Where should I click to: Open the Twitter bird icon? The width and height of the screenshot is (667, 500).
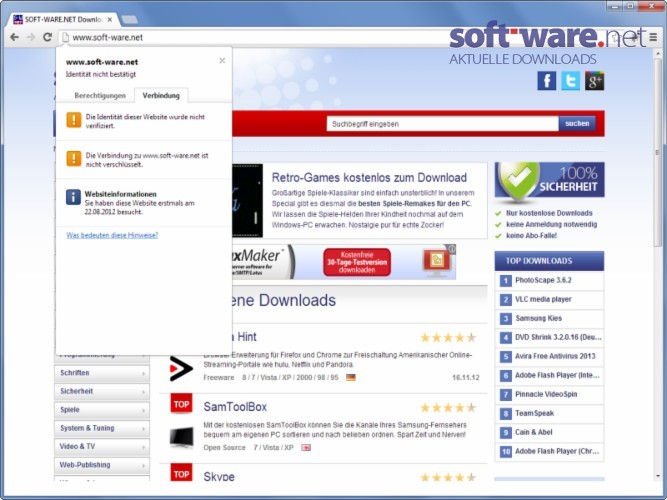click(570, 80)
